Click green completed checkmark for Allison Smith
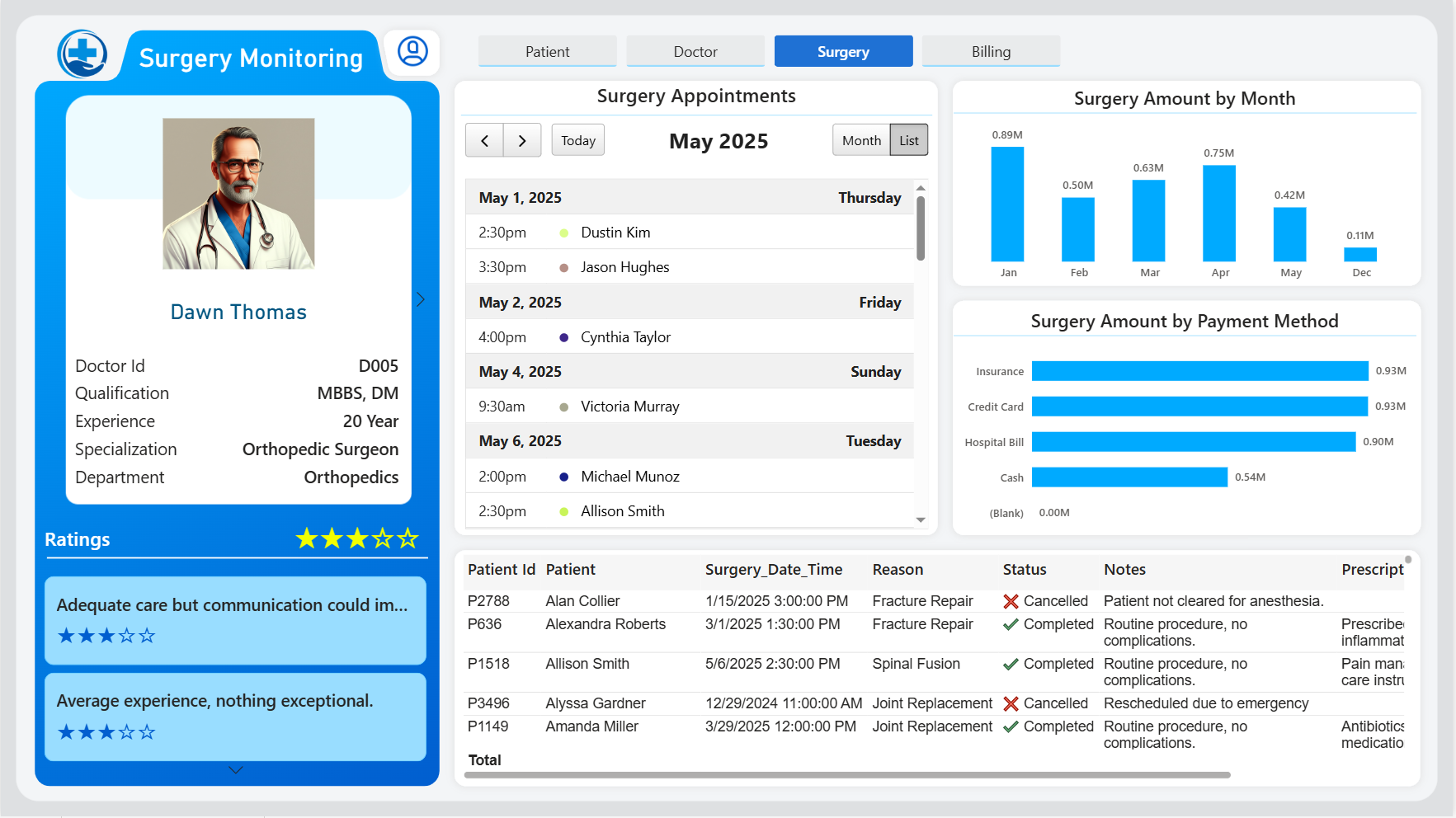Image resolution: width=1456 pixels, height=818 pixels. 1011,664
